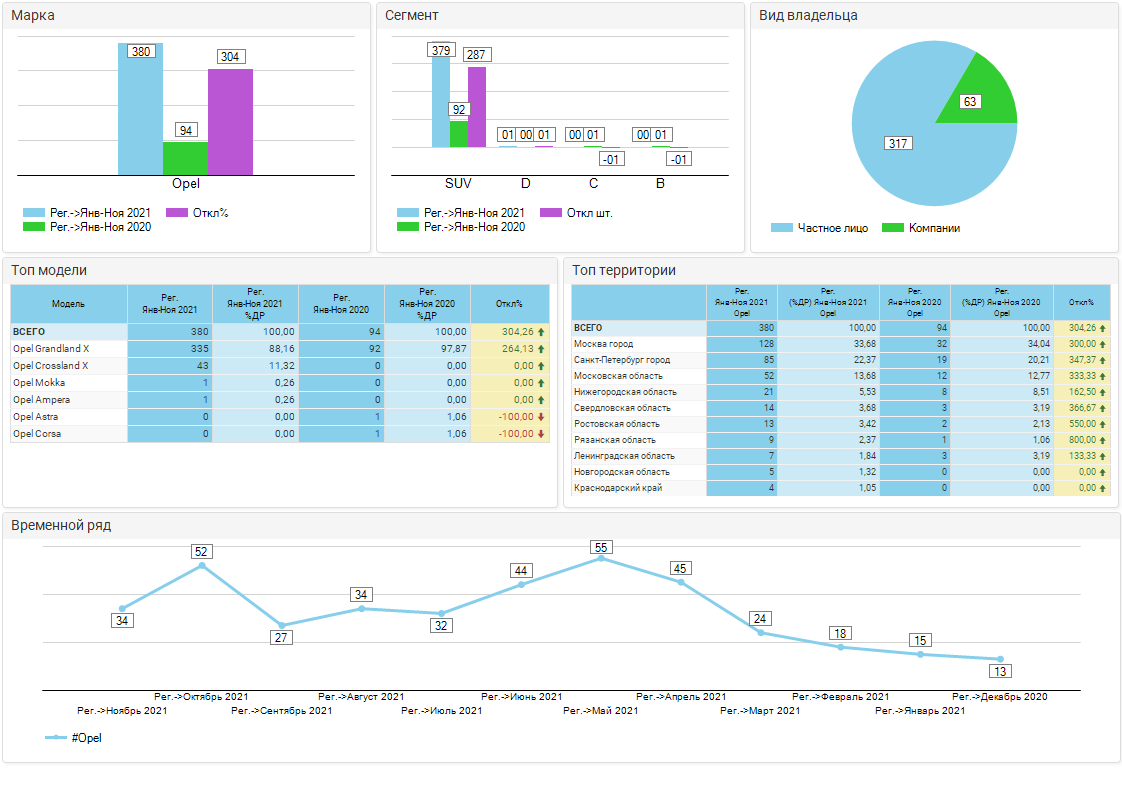1122x793 pixels.
Task: Click the #Opel line legend marker
Action: click(x=56, y=738)
